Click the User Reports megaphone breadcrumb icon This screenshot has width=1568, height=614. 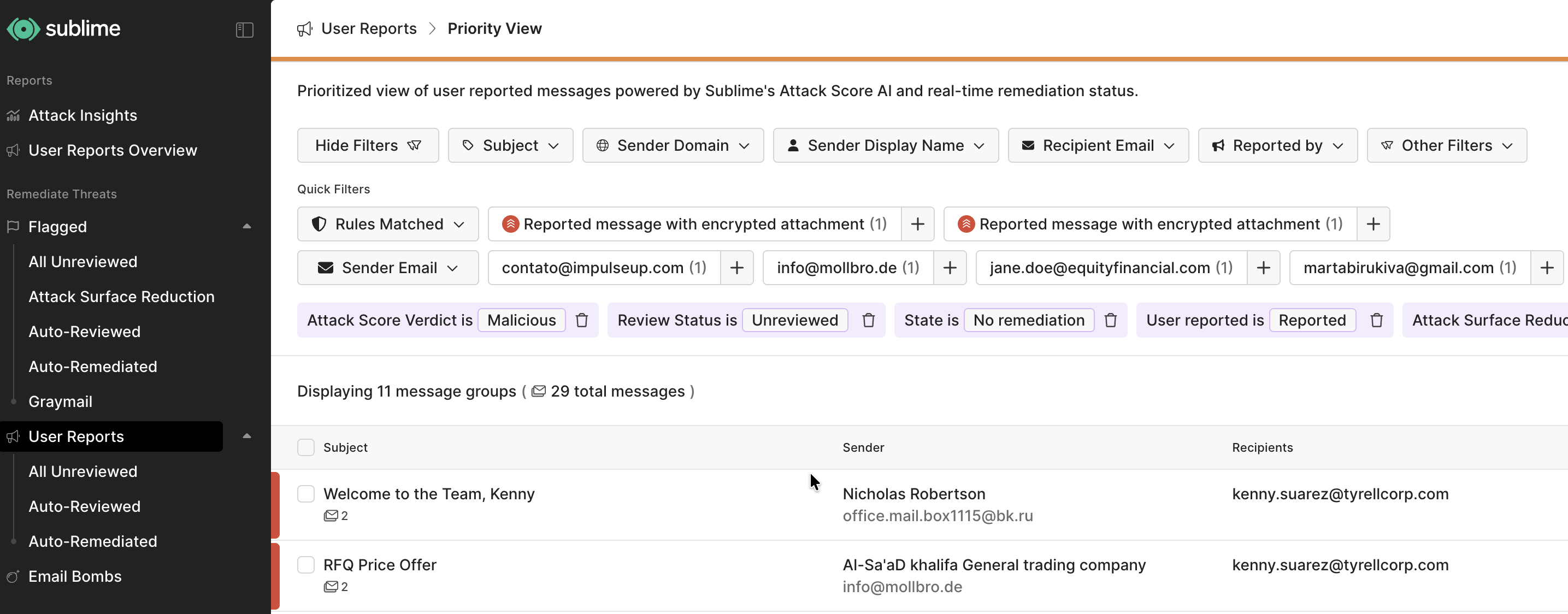click(x=304, y=28)
